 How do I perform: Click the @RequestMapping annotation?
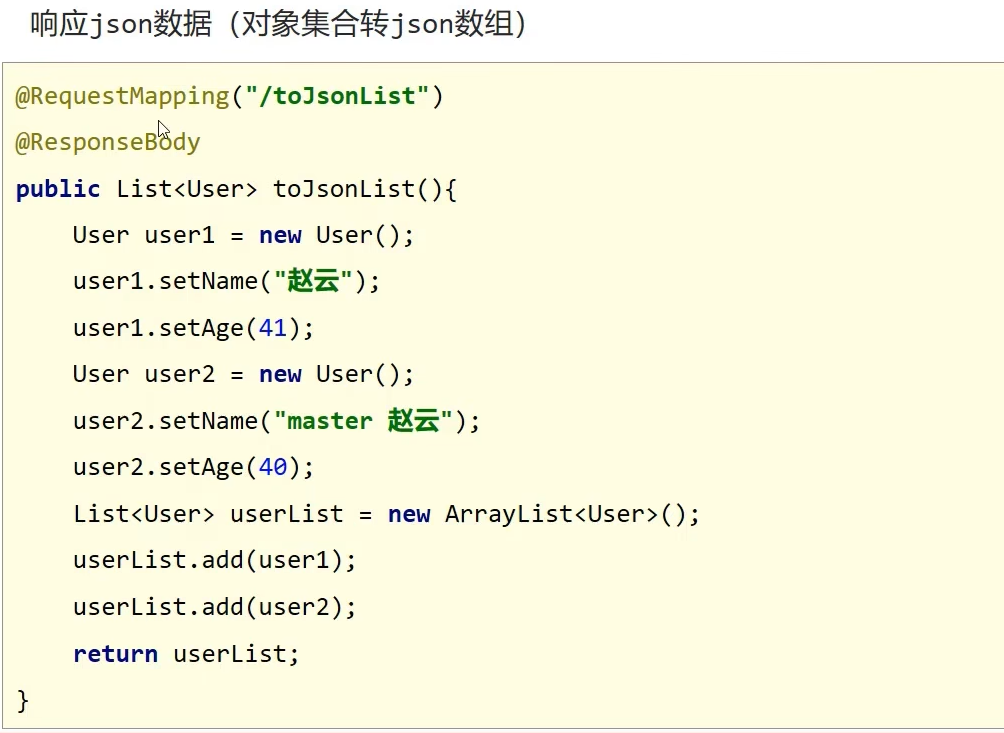(122, 96)
